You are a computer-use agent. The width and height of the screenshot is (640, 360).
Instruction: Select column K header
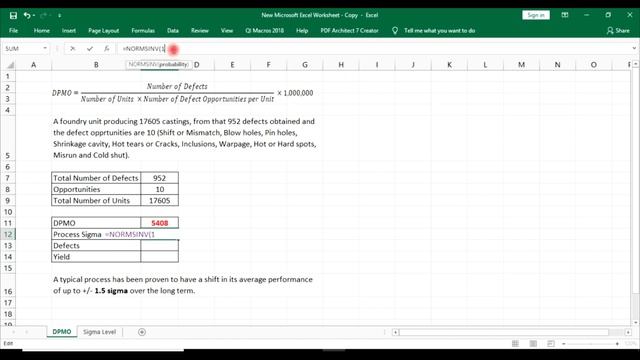point(449,65)
